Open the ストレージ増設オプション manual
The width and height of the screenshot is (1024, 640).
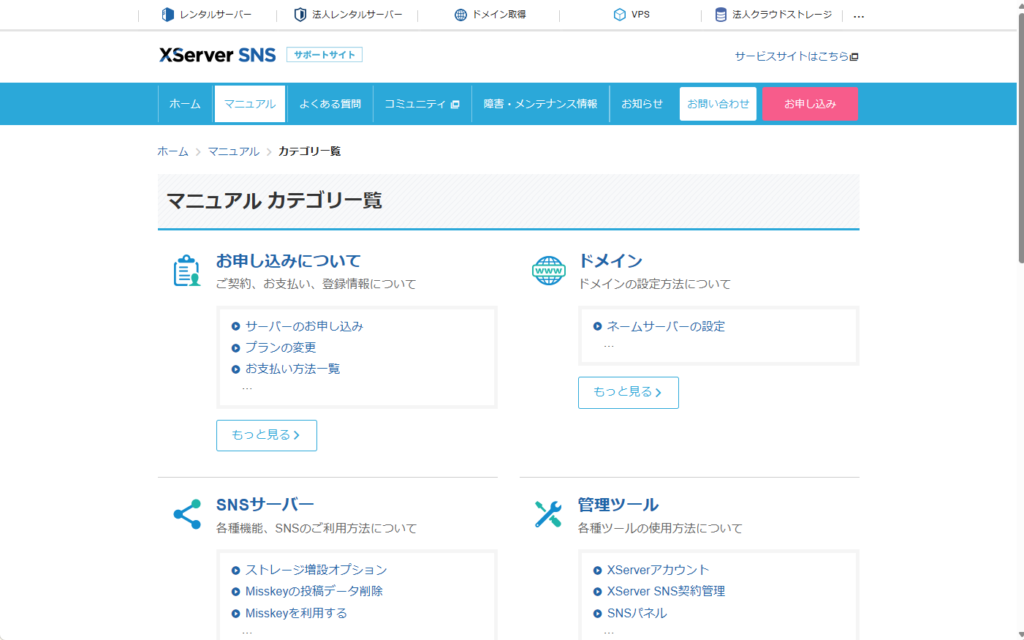tap(316, 570)
